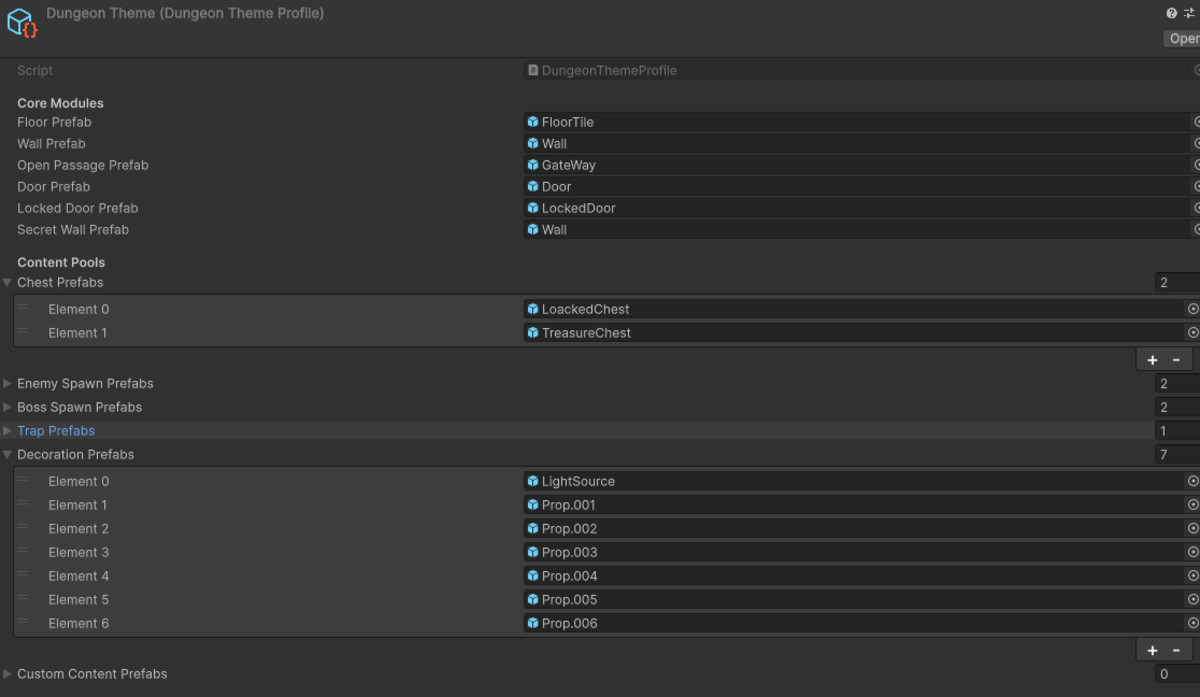
Task: Edit the Boss Spawn Prefabs size field
Action: pyautogui.click(x=1177, y=408)
